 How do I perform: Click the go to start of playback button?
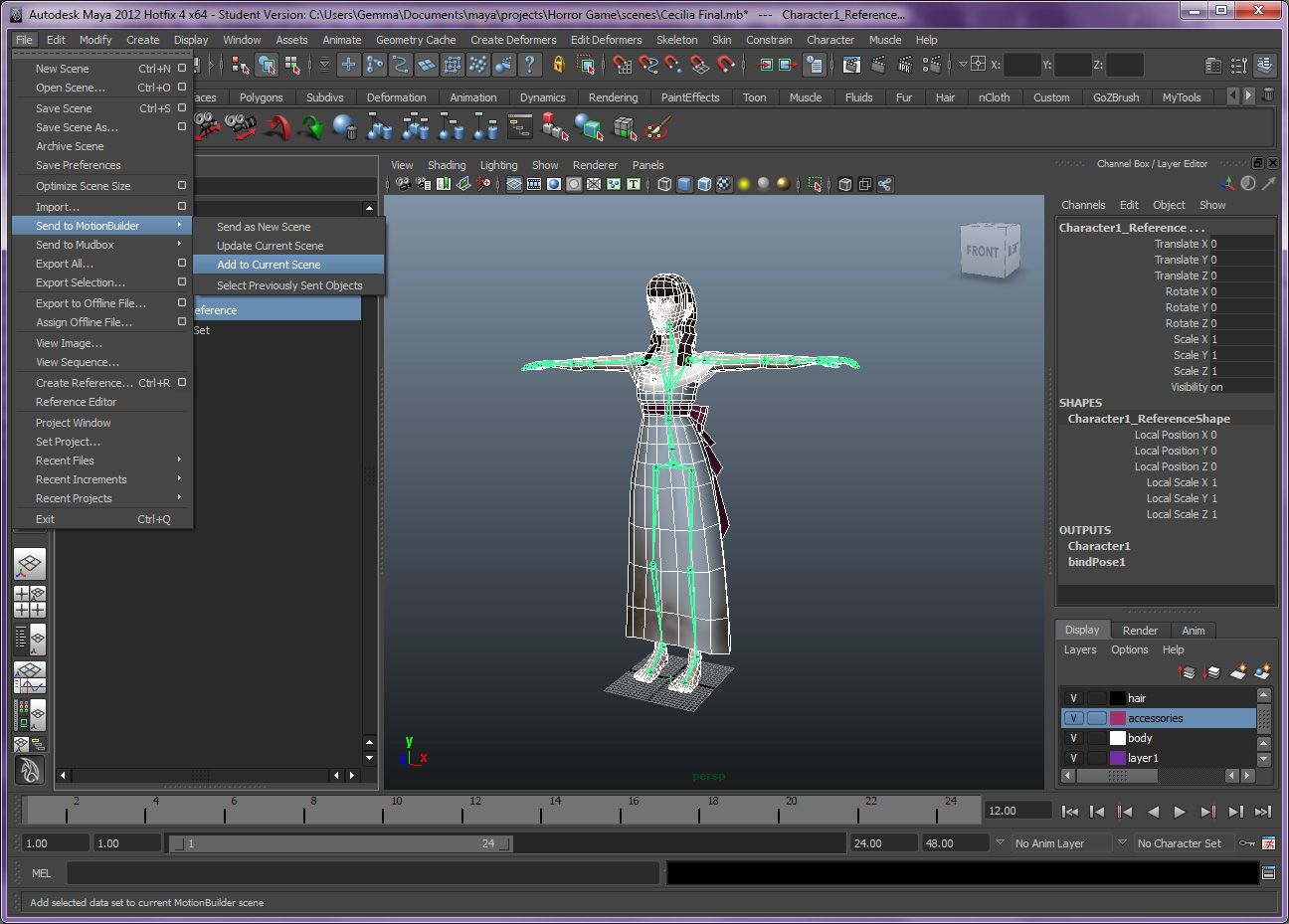click(1071, 812)
